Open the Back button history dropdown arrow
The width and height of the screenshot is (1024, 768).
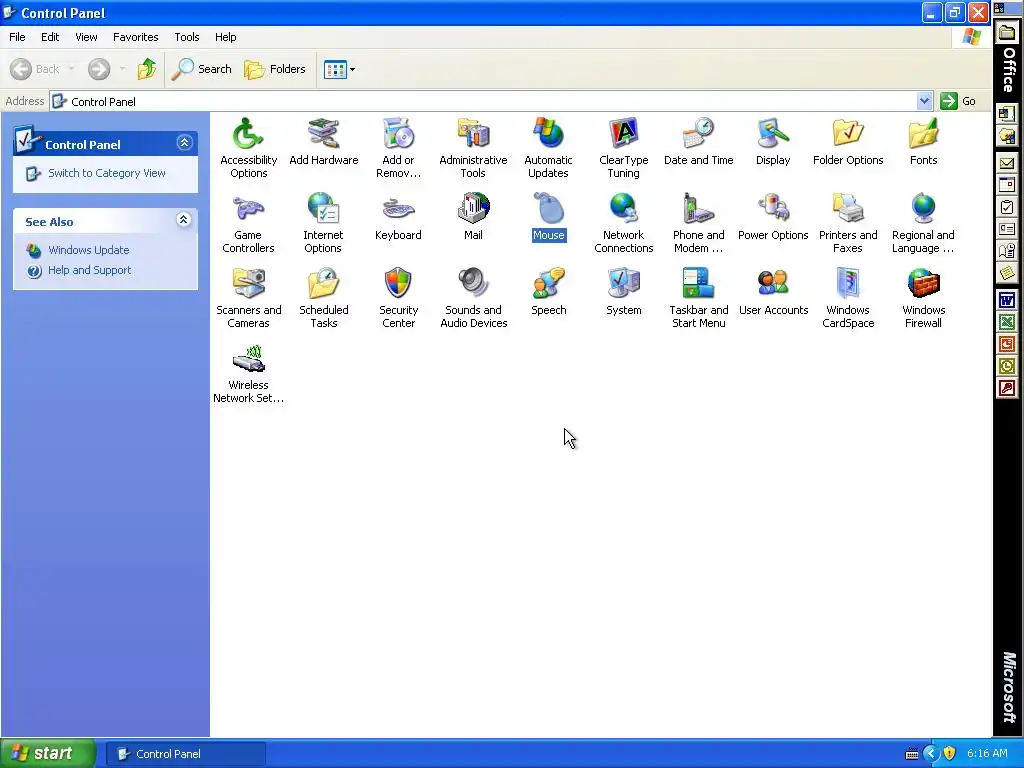71,69
